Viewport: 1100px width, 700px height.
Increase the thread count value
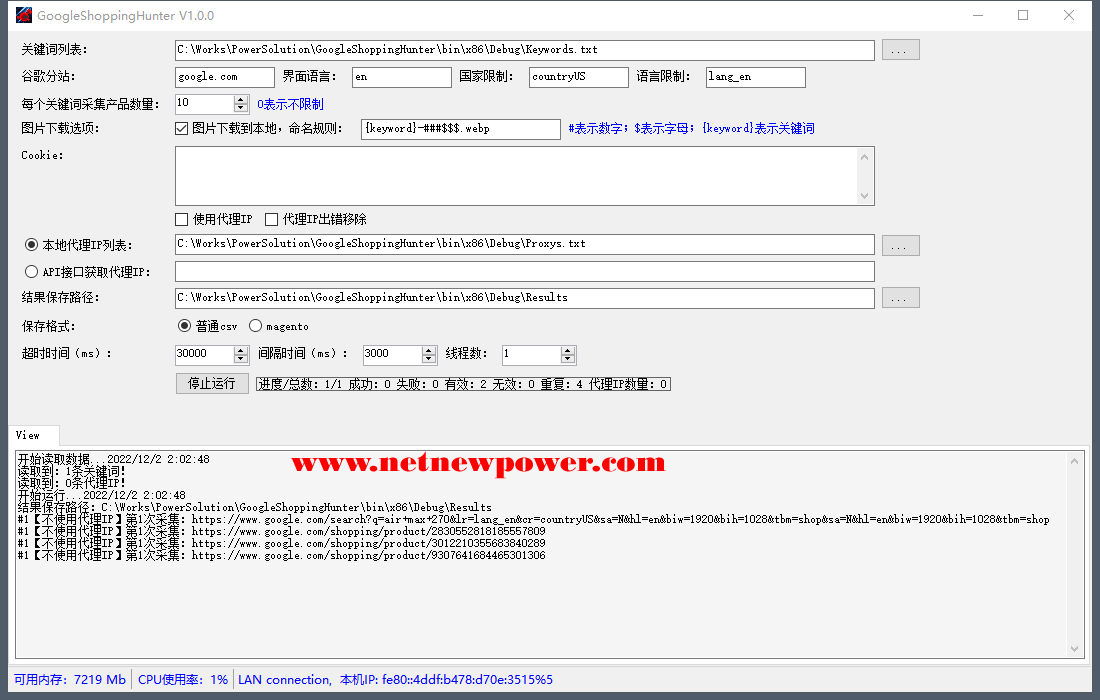click(568, 350)
